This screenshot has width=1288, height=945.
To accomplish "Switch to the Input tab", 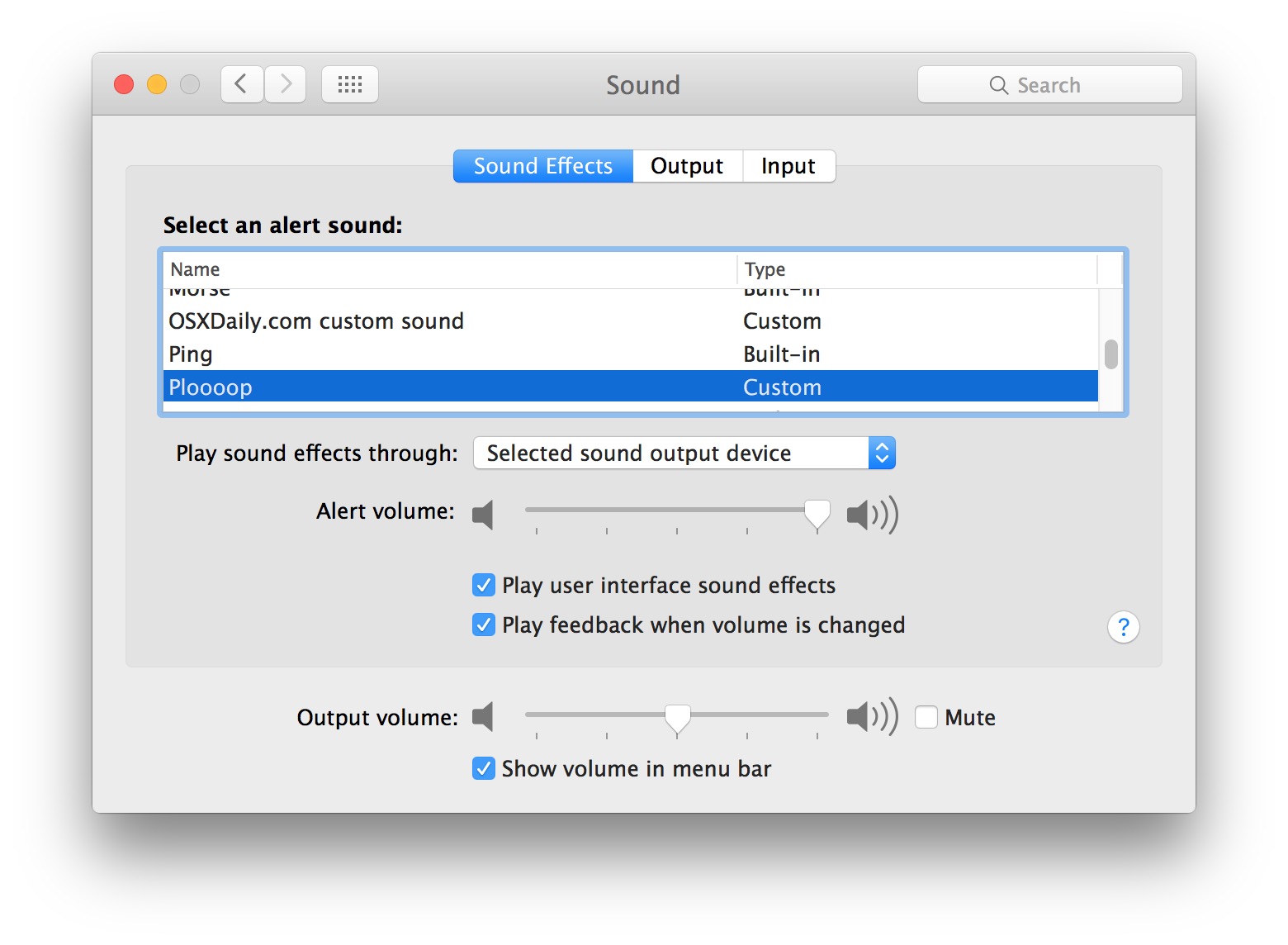I will (788, 166).
